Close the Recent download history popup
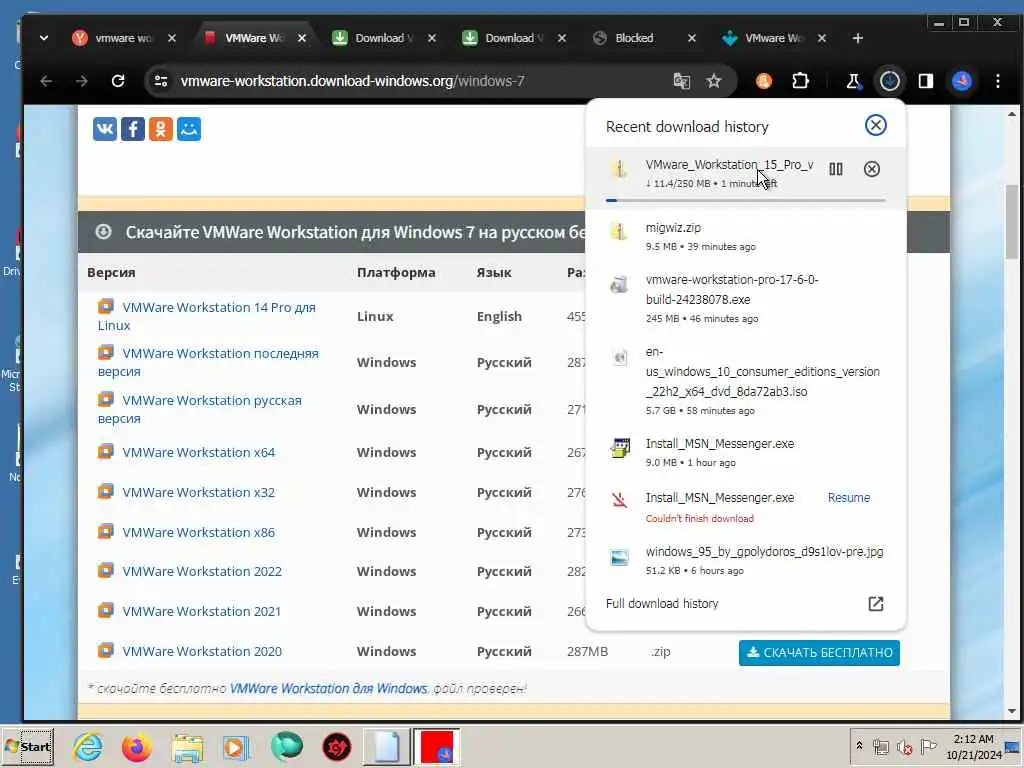1024x768 pixels. pos(875,125)
